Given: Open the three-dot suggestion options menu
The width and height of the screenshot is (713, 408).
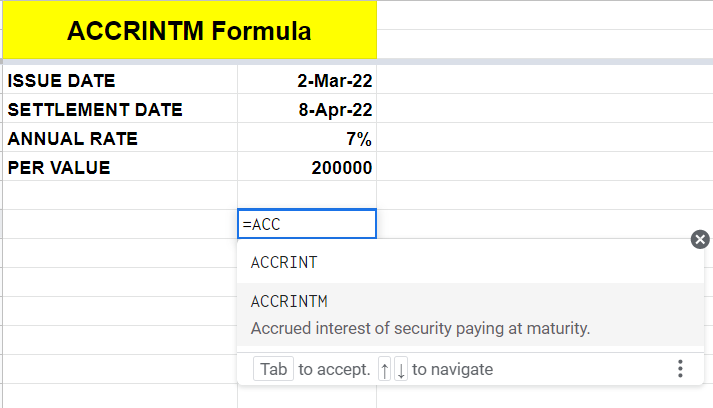Looking at the screenshot, I should 680,369.
